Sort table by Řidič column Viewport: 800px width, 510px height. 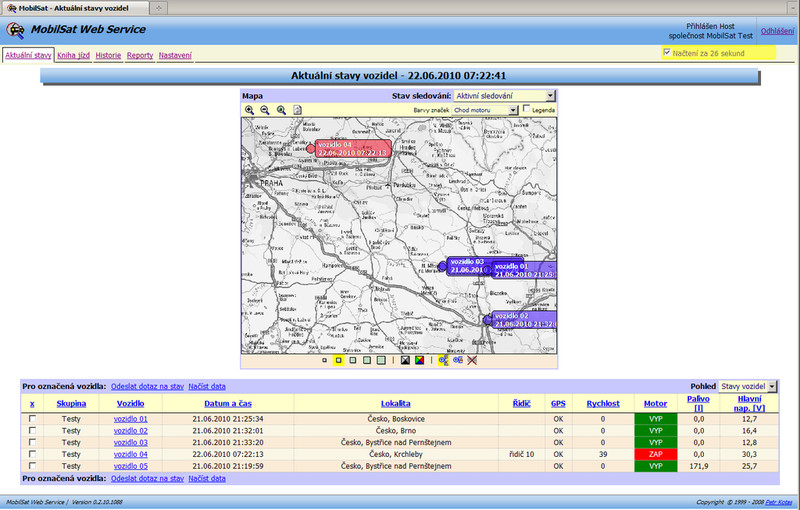point(521,403)
